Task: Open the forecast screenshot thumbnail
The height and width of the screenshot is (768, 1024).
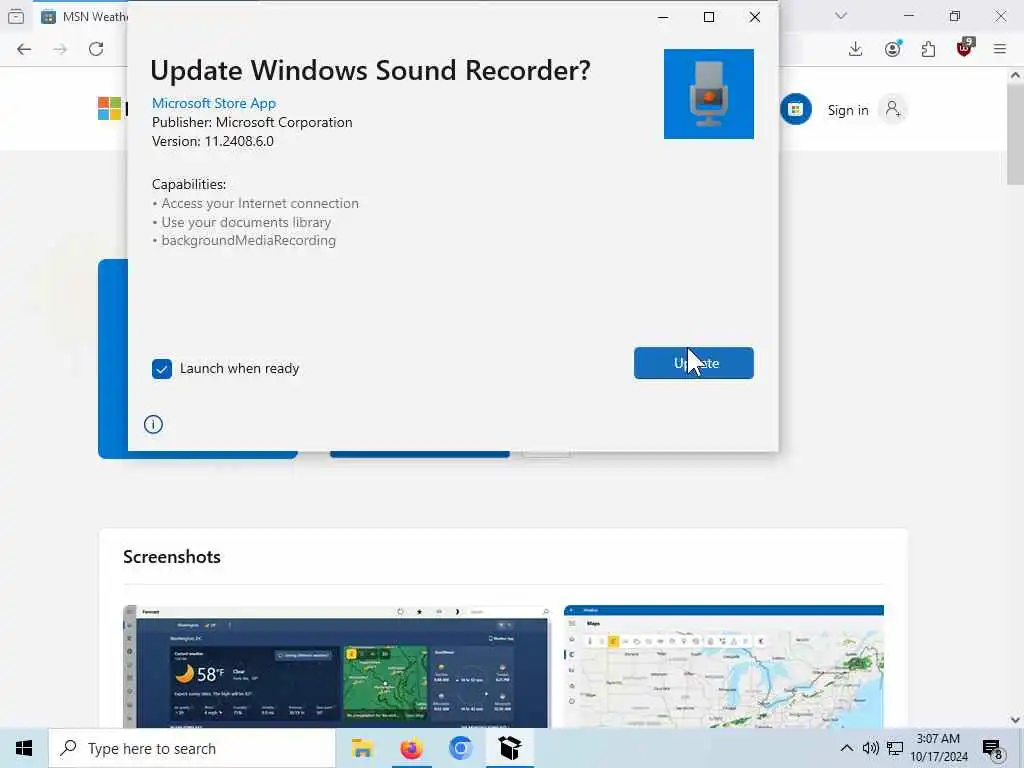Action: 337,666
